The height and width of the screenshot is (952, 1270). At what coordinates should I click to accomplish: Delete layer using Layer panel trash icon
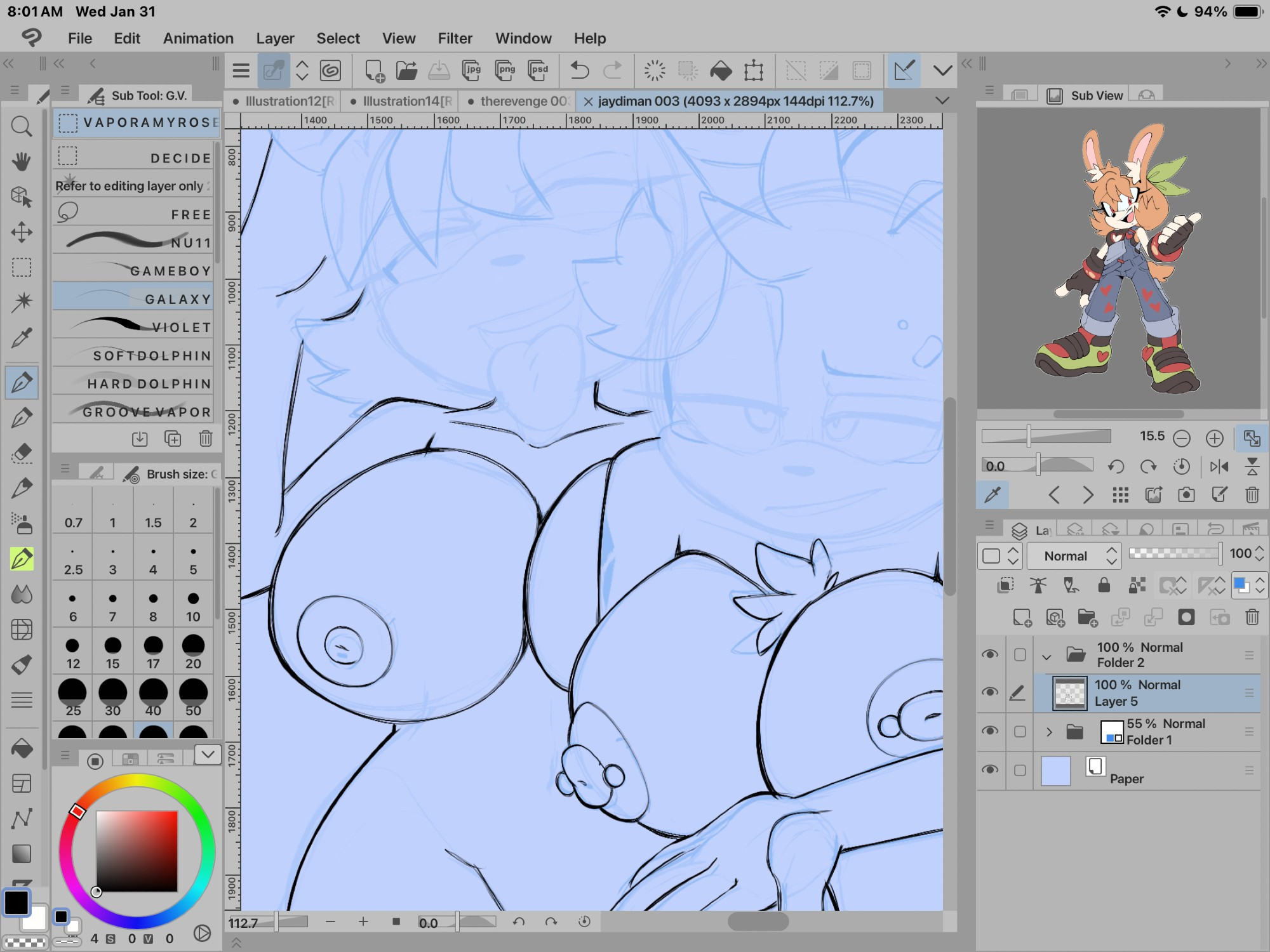click(1252, 617)
